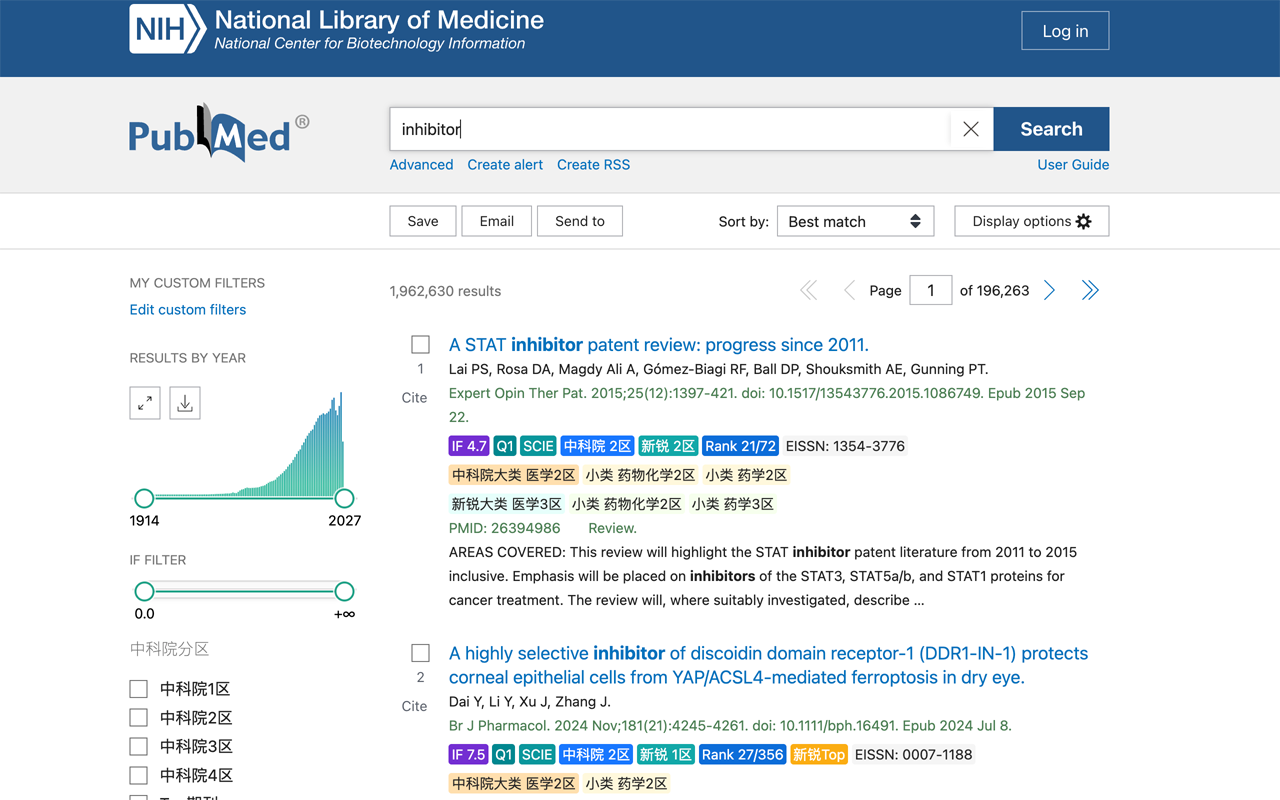Jump to the last page double arrow

1090,290
